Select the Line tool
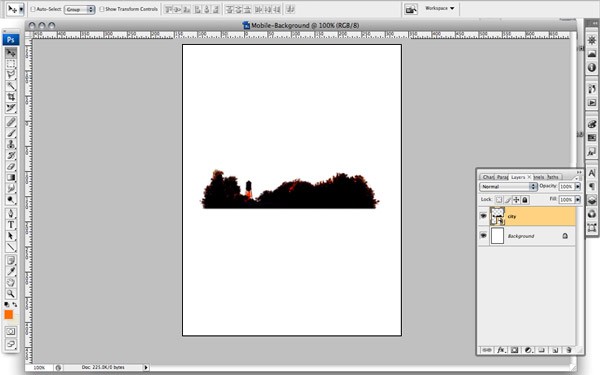 tap(11, 247)
